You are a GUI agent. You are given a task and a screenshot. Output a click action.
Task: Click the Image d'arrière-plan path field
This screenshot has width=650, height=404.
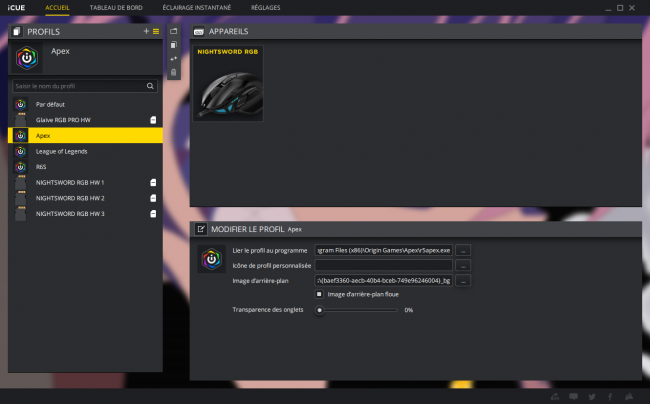[x=383, y=281]
